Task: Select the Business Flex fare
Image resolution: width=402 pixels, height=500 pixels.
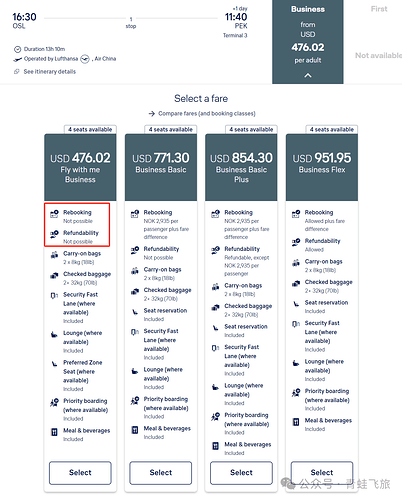Action: (x=322, y=472)
